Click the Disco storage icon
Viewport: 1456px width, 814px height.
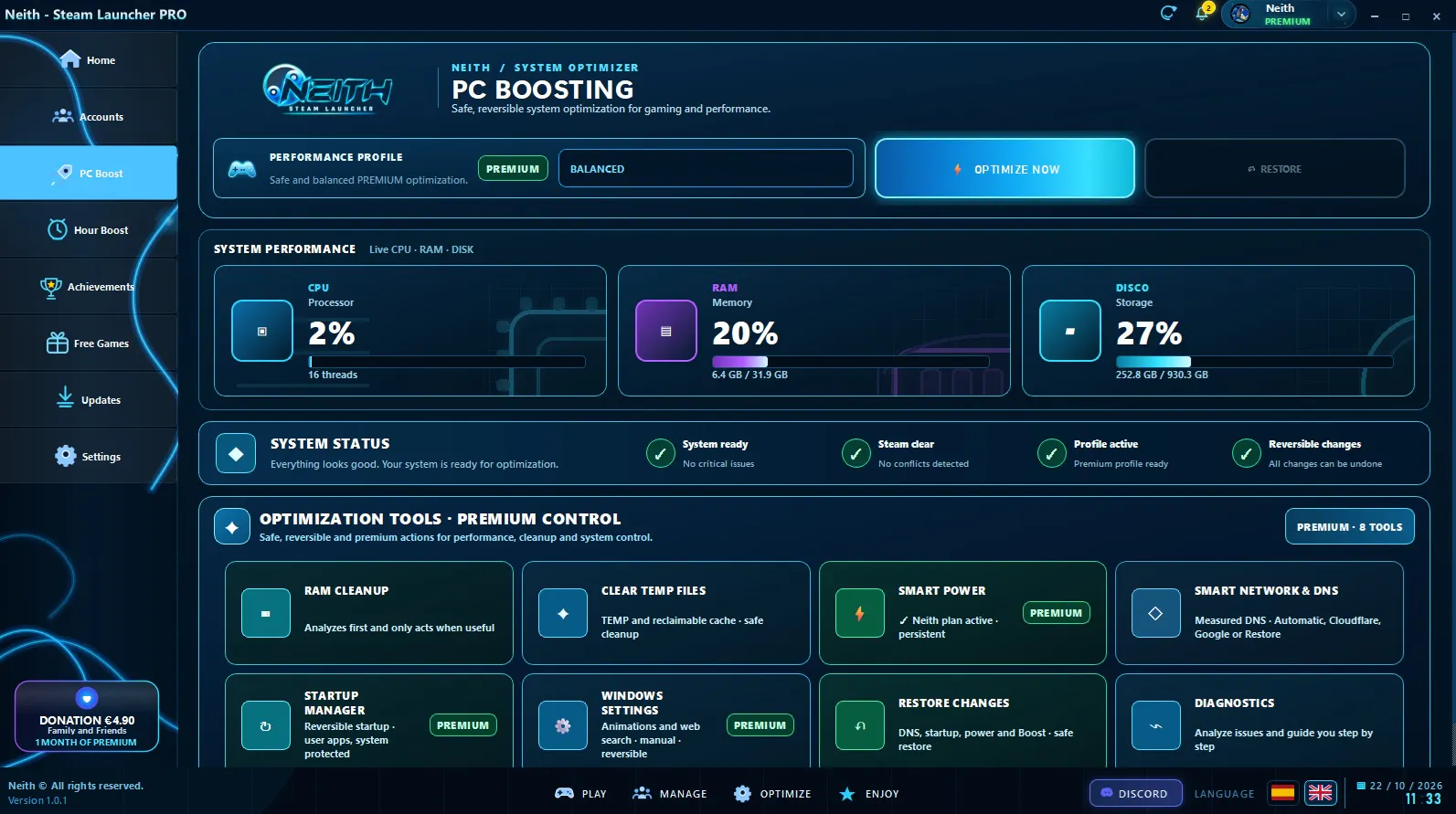tap(1070, 331)
